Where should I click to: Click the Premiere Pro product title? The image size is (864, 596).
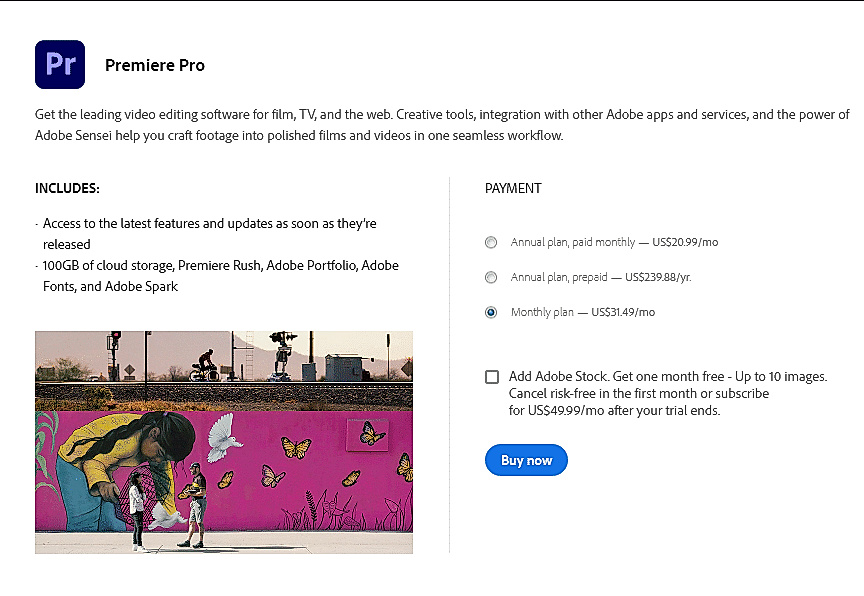[155, 64]
